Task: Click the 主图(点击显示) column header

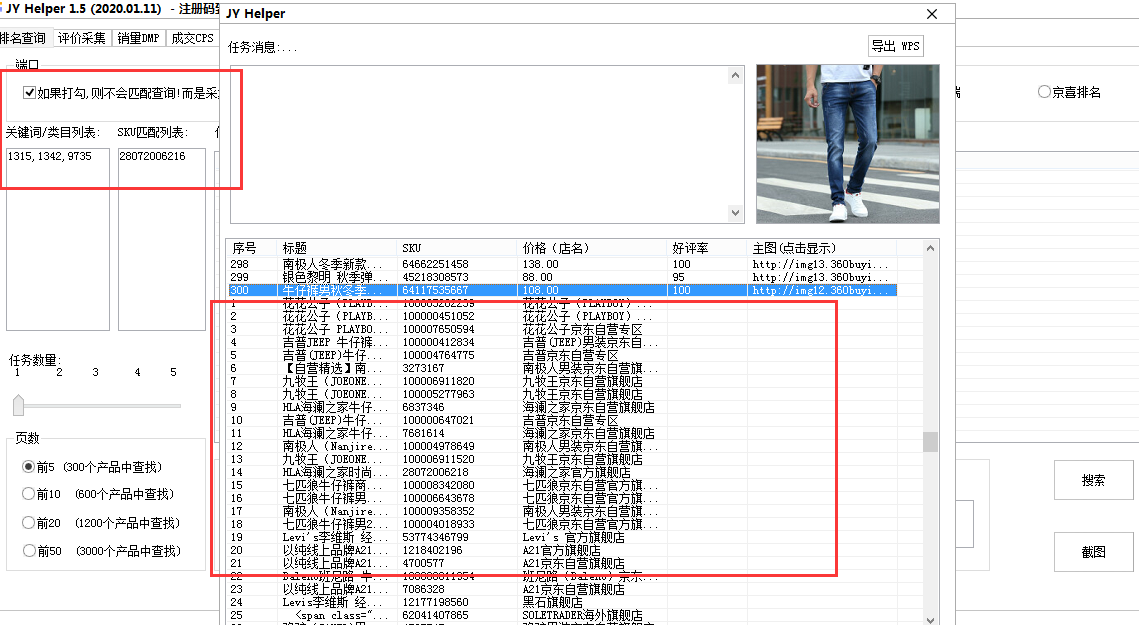Action: [822, 248]
